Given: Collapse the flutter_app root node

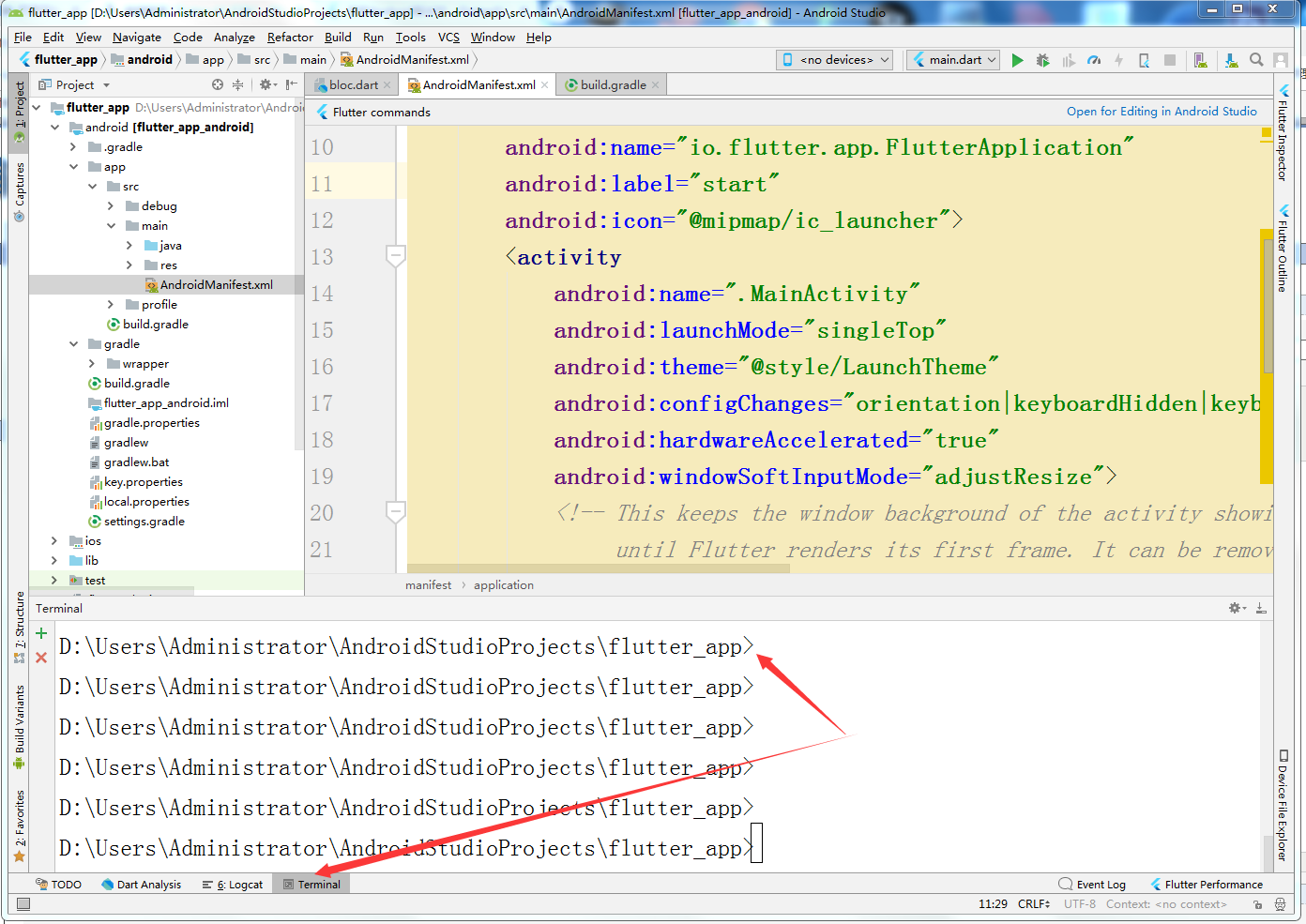Looking at the screenshot, I should 36,108.
